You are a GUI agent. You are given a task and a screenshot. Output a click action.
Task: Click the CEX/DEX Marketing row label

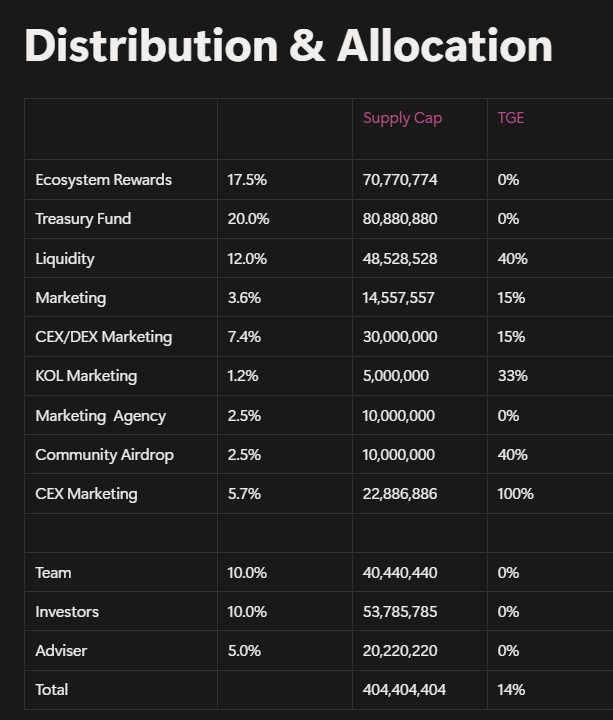[x=103, y=337]
